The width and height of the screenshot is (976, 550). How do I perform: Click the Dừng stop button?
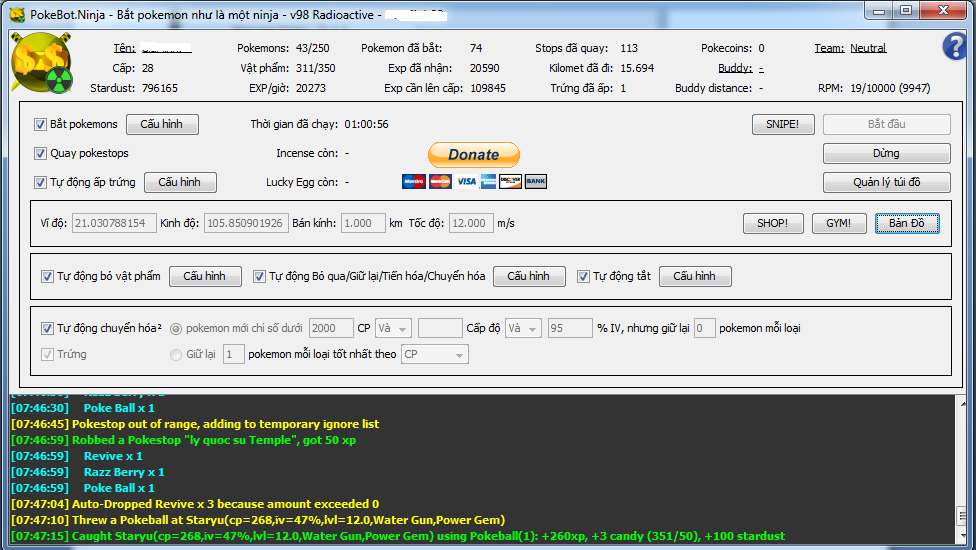click(x=886, y=153)
